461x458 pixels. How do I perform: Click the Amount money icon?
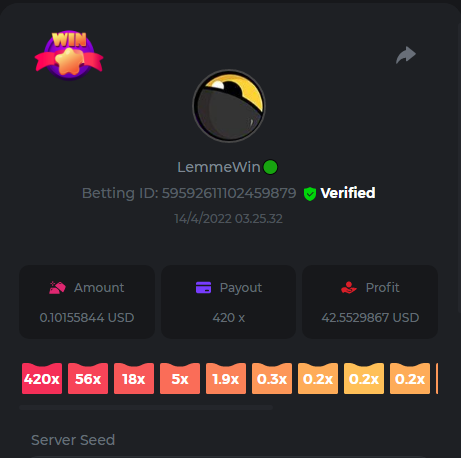[x=57, y=287]
